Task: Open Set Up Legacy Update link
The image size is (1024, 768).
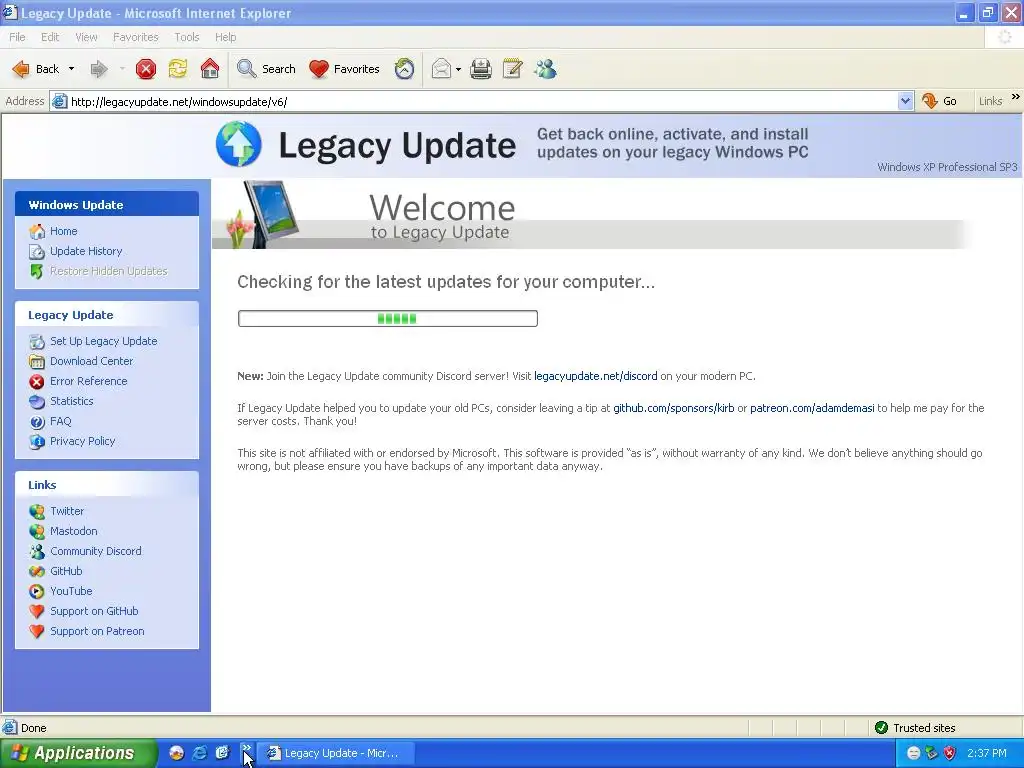Action: (103, 341)
